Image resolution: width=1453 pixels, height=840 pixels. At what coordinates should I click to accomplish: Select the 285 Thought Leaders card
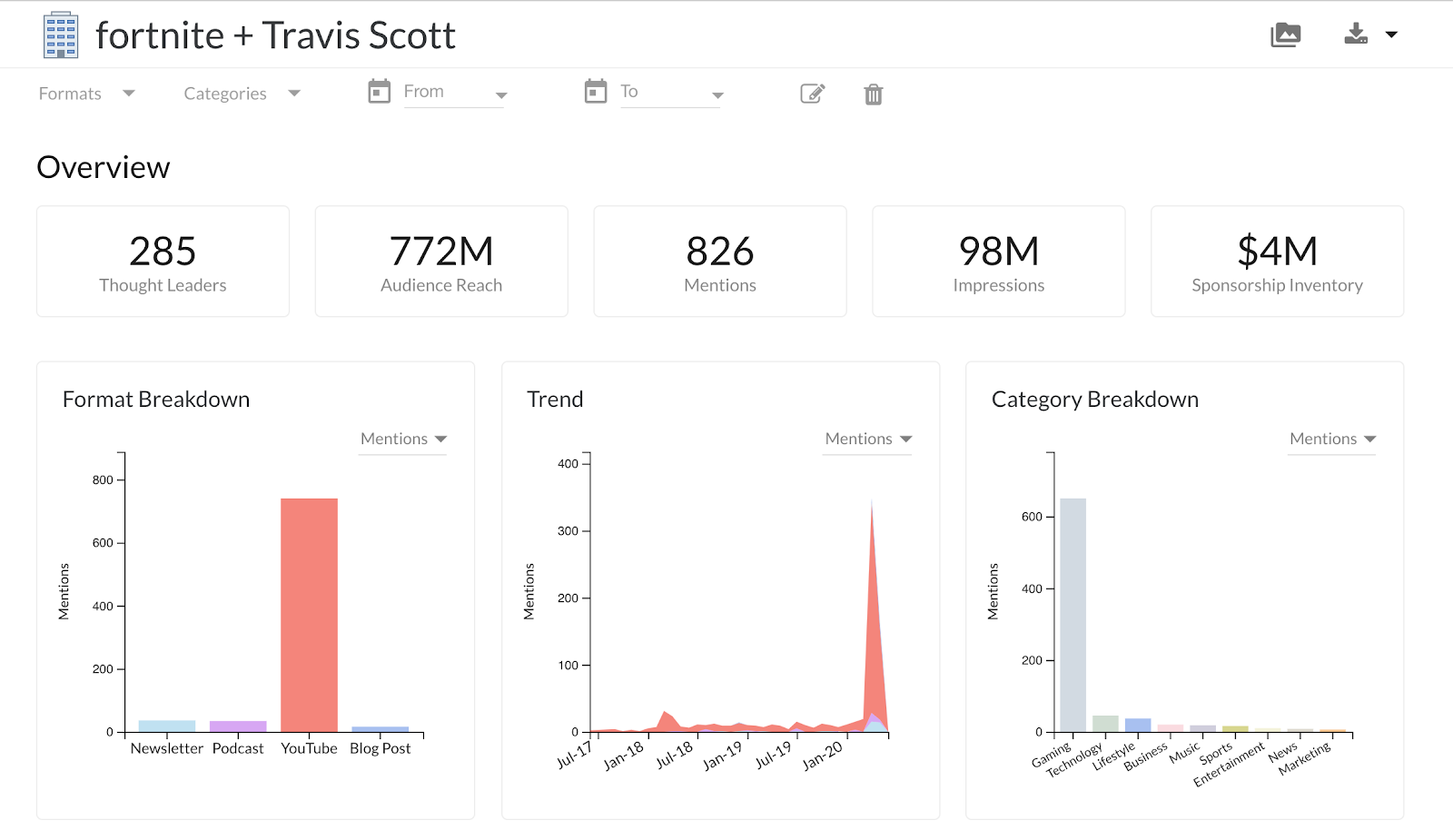[163, 262]
